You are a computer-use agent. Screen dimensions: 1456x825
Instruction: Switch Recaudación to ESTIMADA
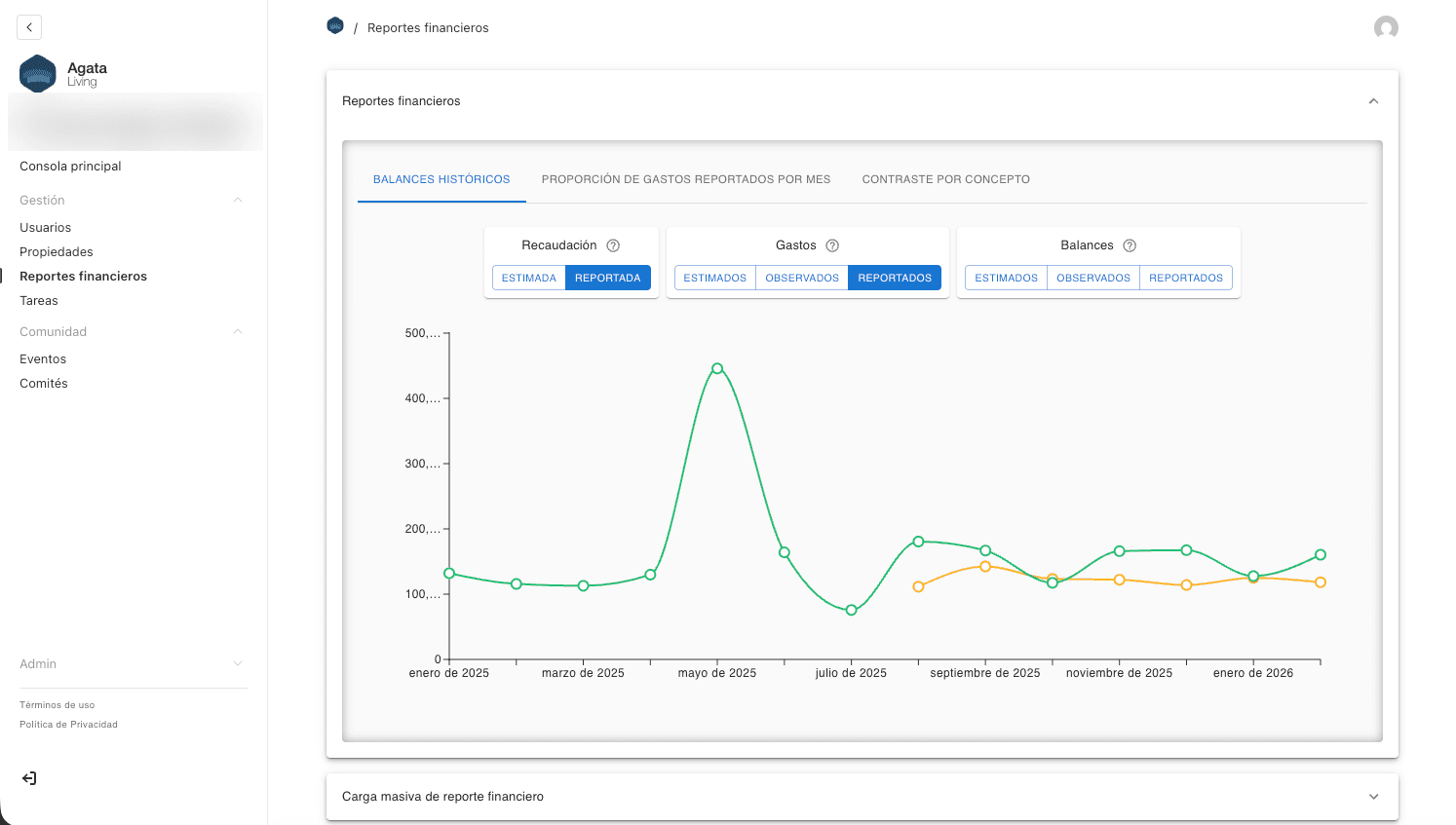click(528, 278)
